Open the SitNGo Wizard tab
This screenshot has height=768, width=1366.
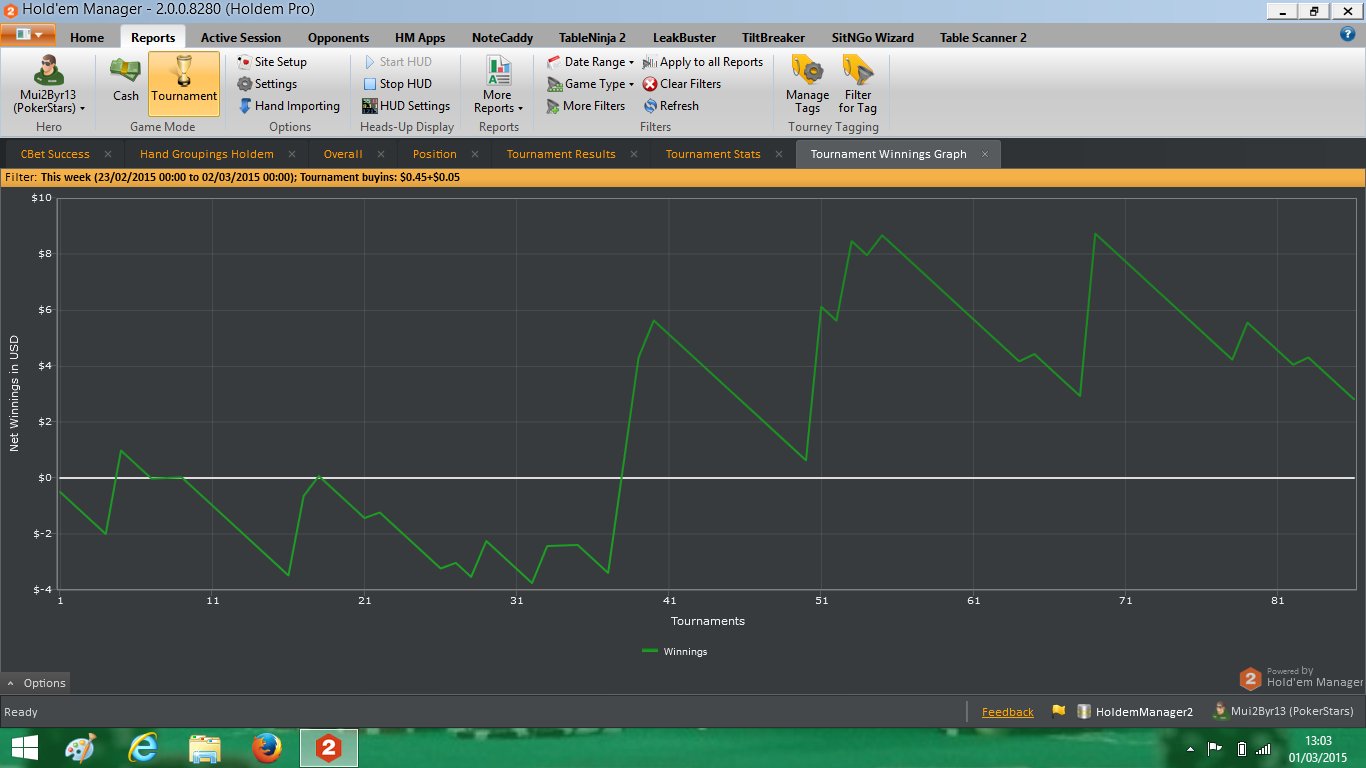point(872,38)
